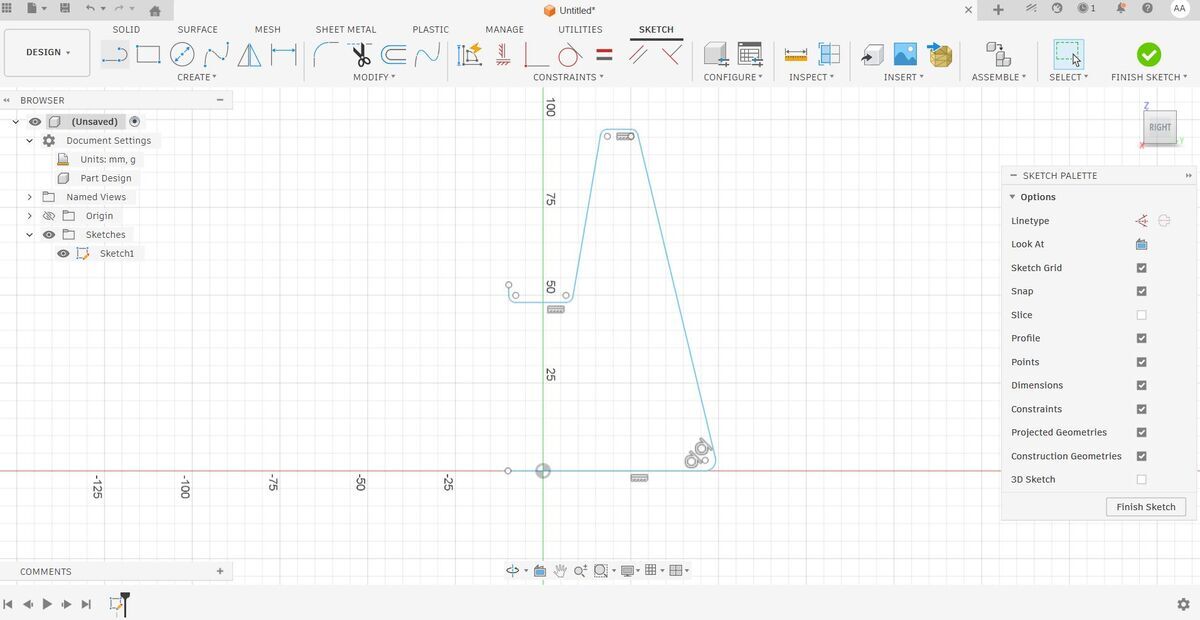
Task: Click the Window Select tool icon
Action: pyautogui.click(x=1068, y=54)
